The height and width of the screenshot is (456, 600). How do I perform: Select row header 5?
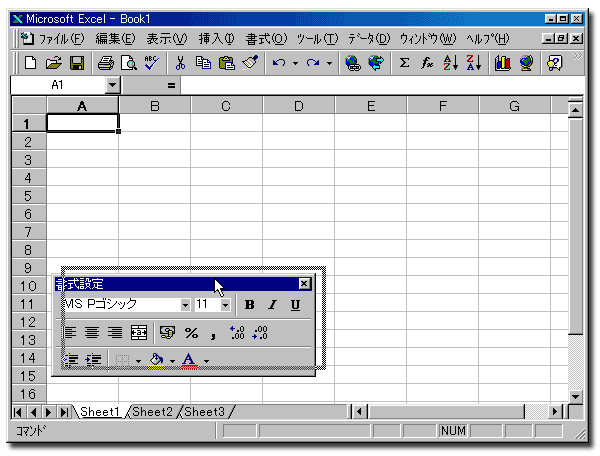(x=28, y=196)
